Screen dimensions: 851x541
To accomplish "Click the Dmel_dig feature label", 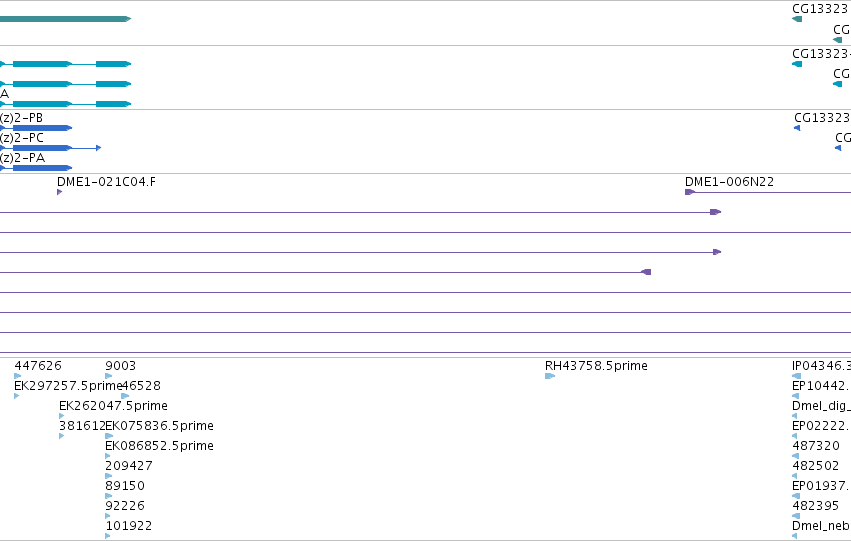I will (x=821, y=406).
